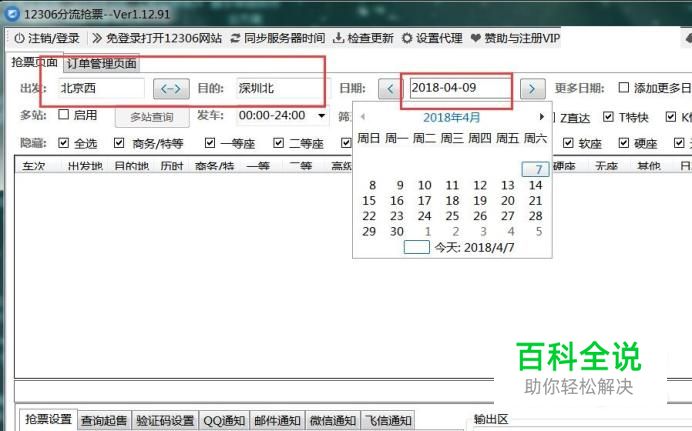This screenshot has height=431, width=692.
Task: Select May 5 in the calendar
Action: pos(538,232)
